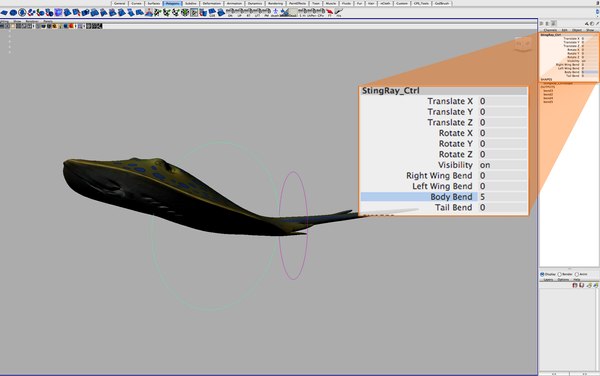Viewport: 600px width, 376px height.
Task: Create layer from selected objects
Action: (x=596, y=285)
